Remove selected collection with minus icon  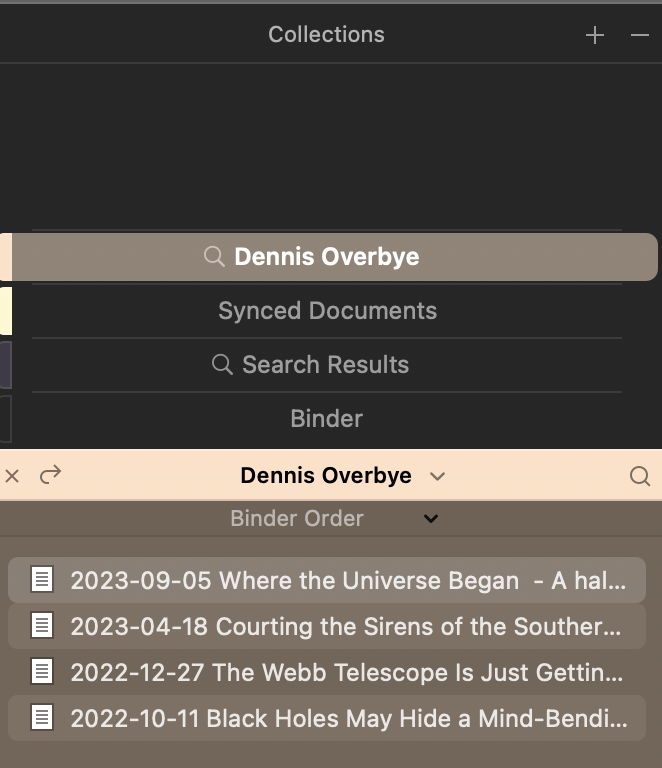[x=639, y=35]
